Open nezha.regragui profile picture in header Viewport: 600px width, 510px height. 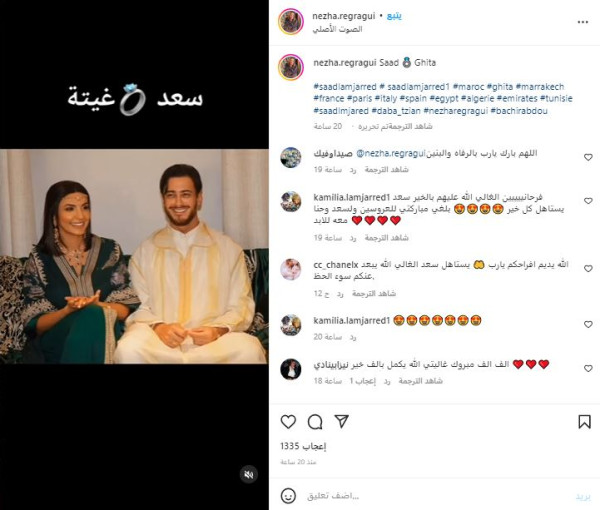tap(291, 22)
